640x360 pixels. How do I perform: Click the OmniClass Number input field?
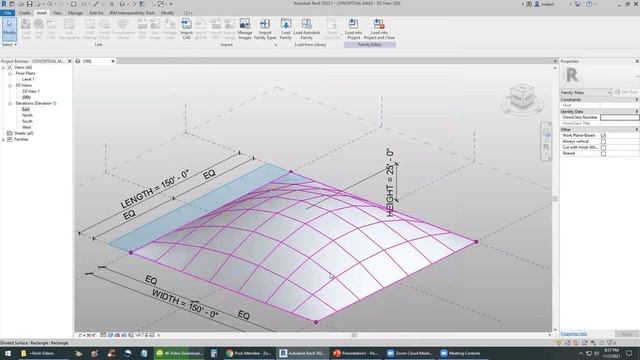coord(620,118)
